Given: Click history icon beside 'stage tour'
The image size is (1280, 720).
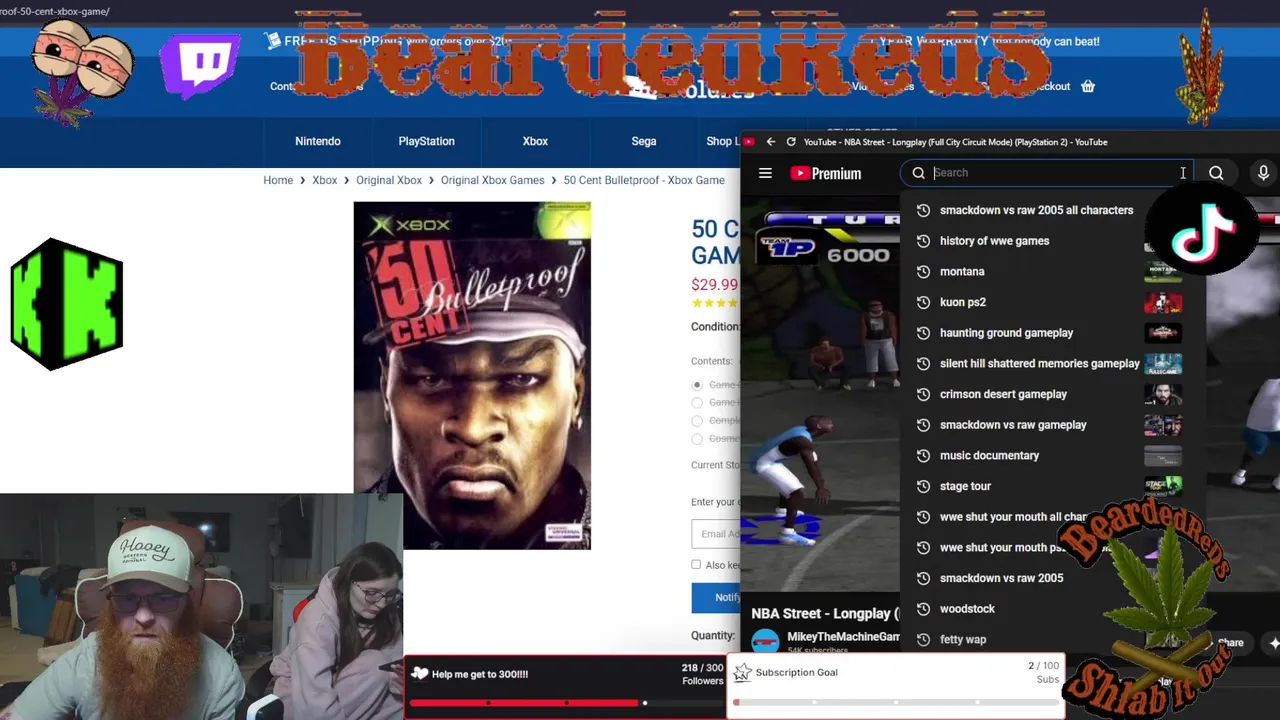Looking at the screenshot, I should tap(923, 486).
